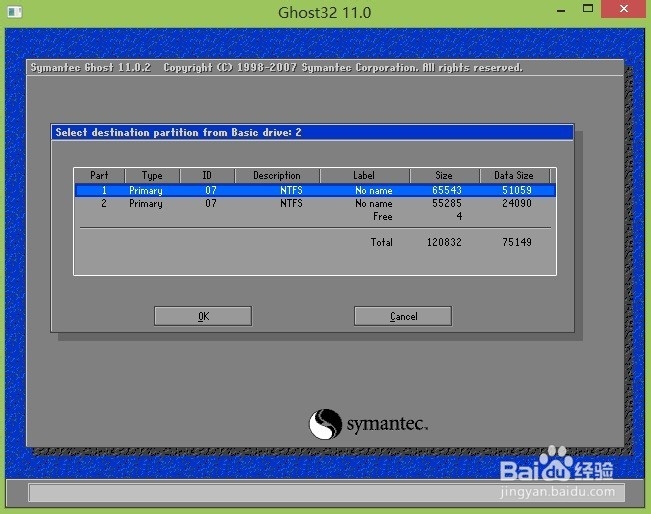Screen dimensions: 651x514
Task: Click the Cancel button
Action: coord(403,316)
